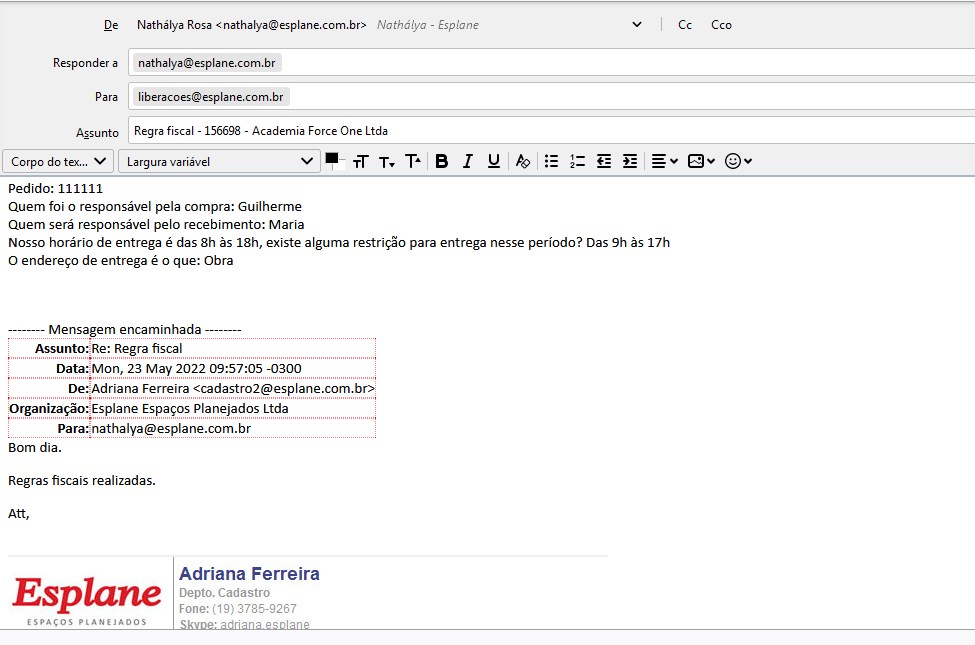Viewport: 975px width, 645px height.
Task: Toggle underline formatting
Action: pos(493,161)
